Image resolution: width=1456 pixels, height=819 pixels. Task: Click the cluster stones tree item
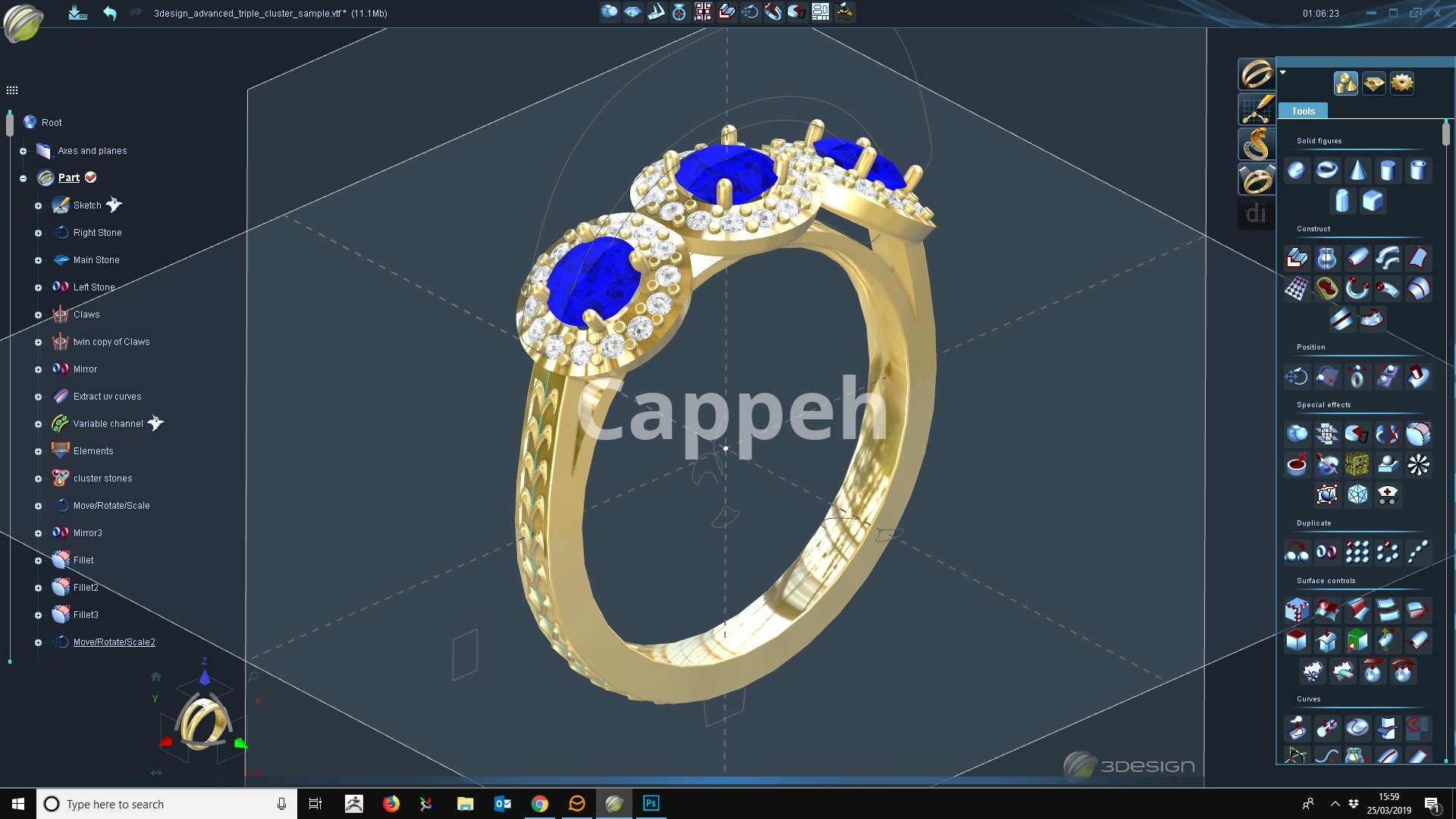[x=102, y=479]
